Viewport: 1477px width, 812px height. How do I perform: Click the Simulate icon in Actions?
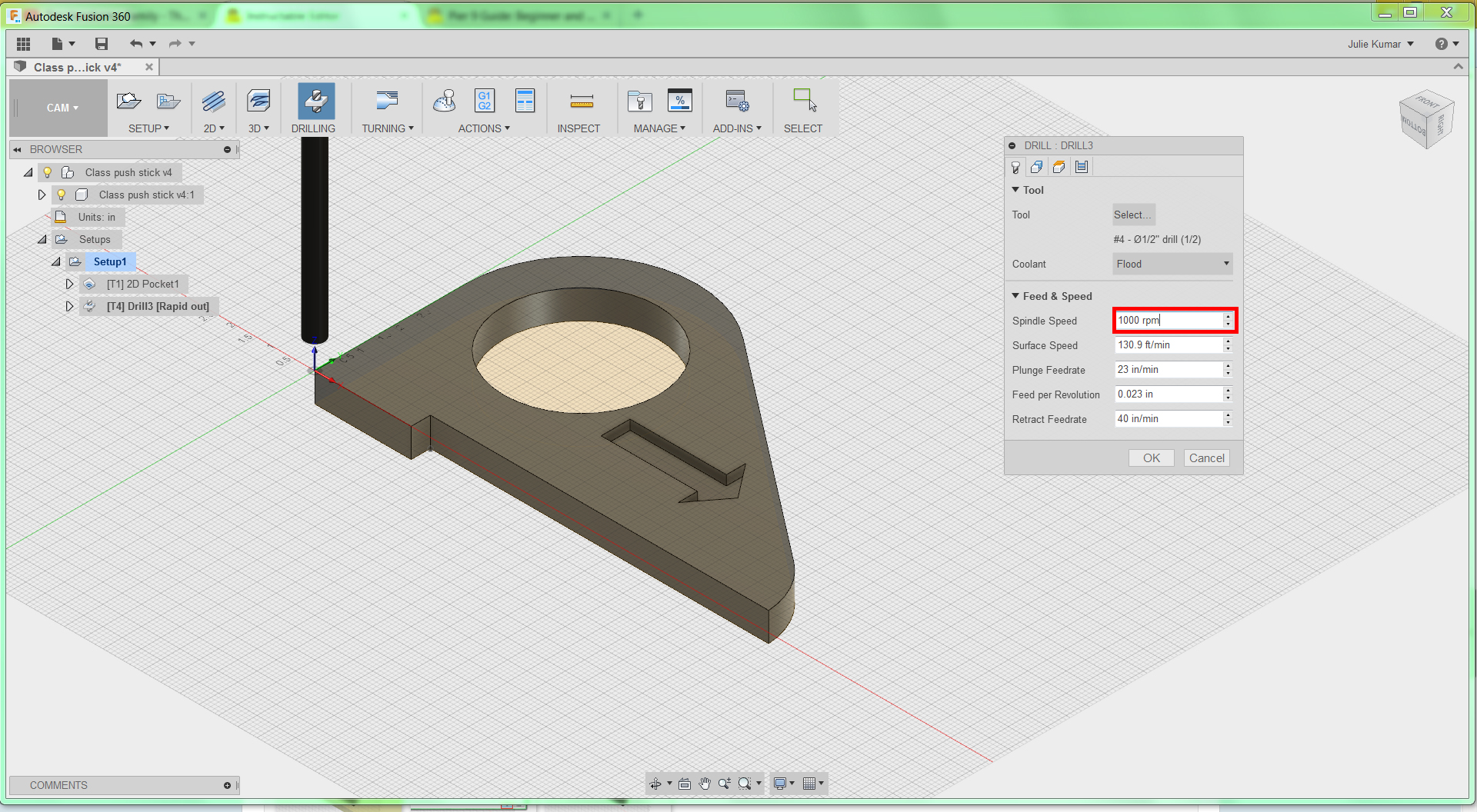pos(445,101)
